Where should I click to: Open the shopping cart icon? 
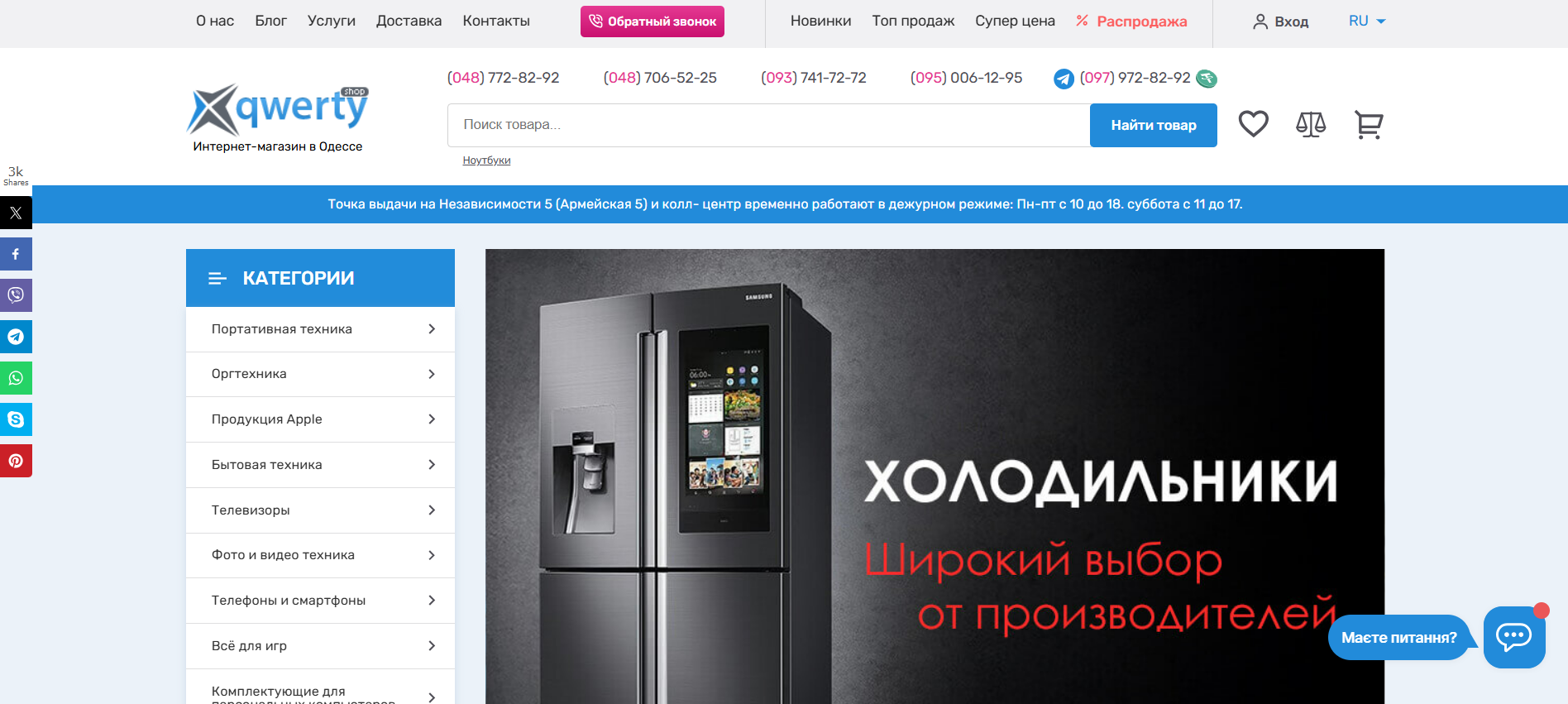point(1369,125)
